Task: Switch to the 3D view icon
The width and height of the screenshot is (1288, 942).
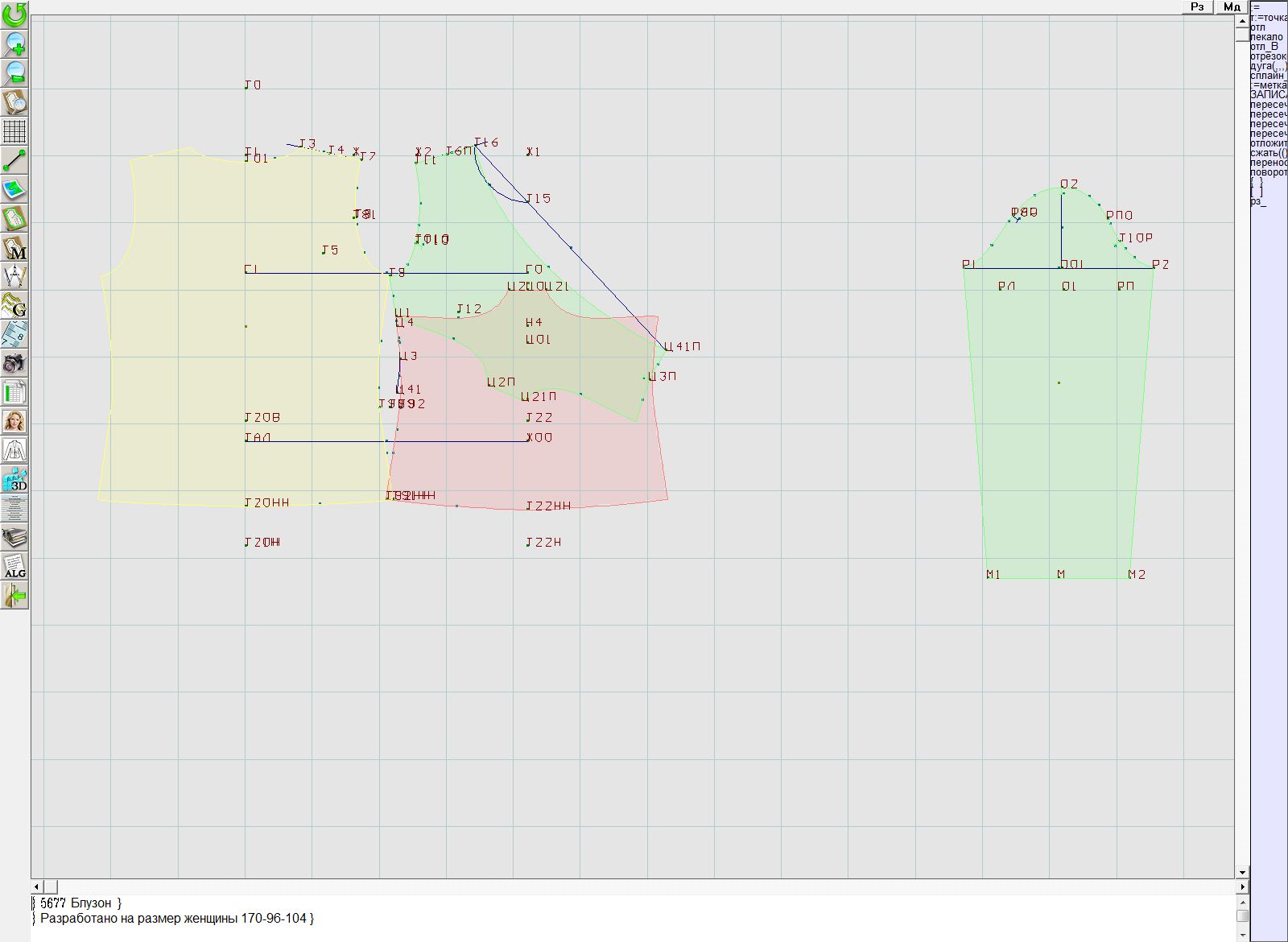Action: point(14,479)
